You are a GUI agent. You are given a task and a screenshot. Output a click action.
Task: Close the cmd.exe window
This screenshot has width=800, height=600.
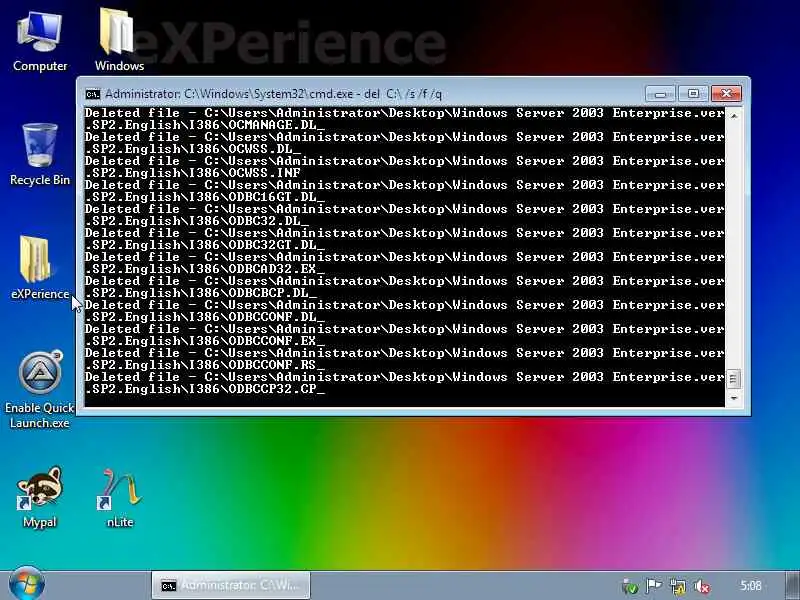726,94
